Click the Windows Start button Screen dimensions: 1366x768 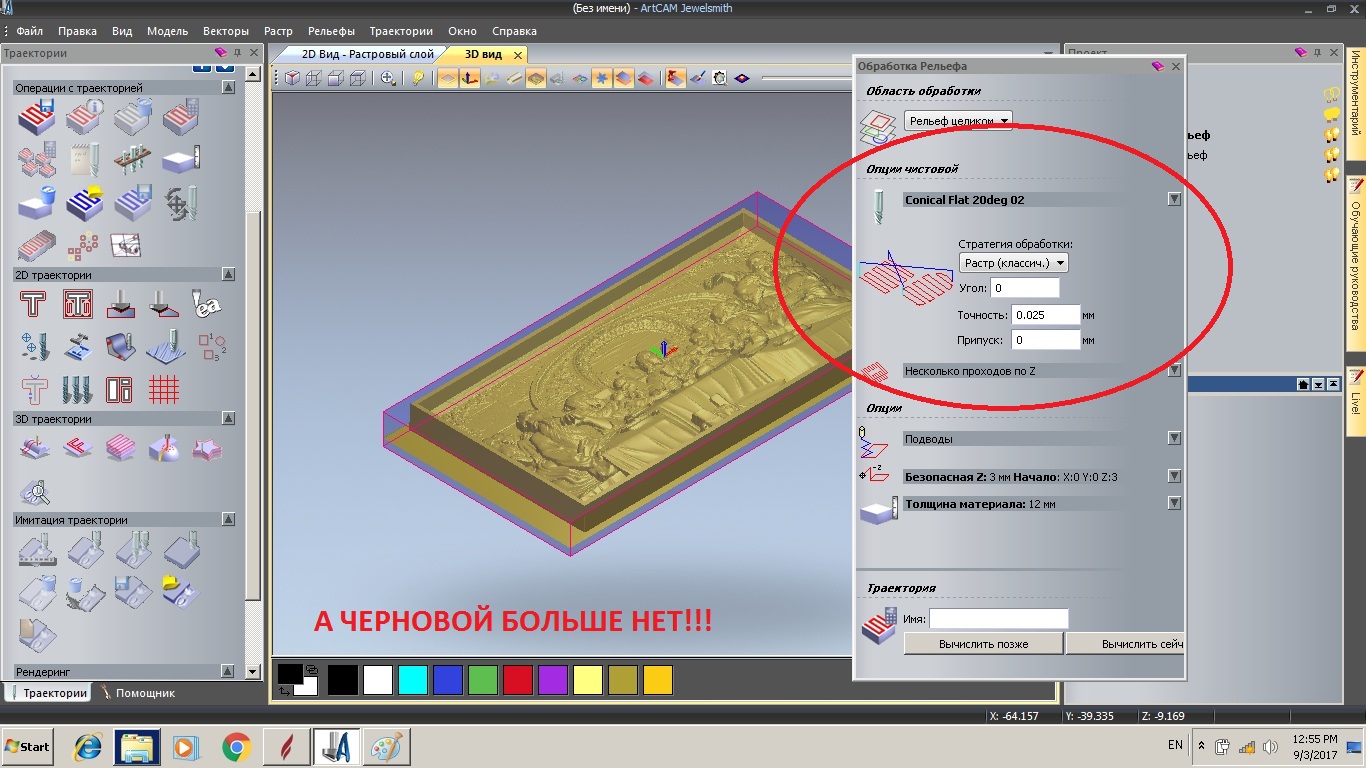(28, 746)
